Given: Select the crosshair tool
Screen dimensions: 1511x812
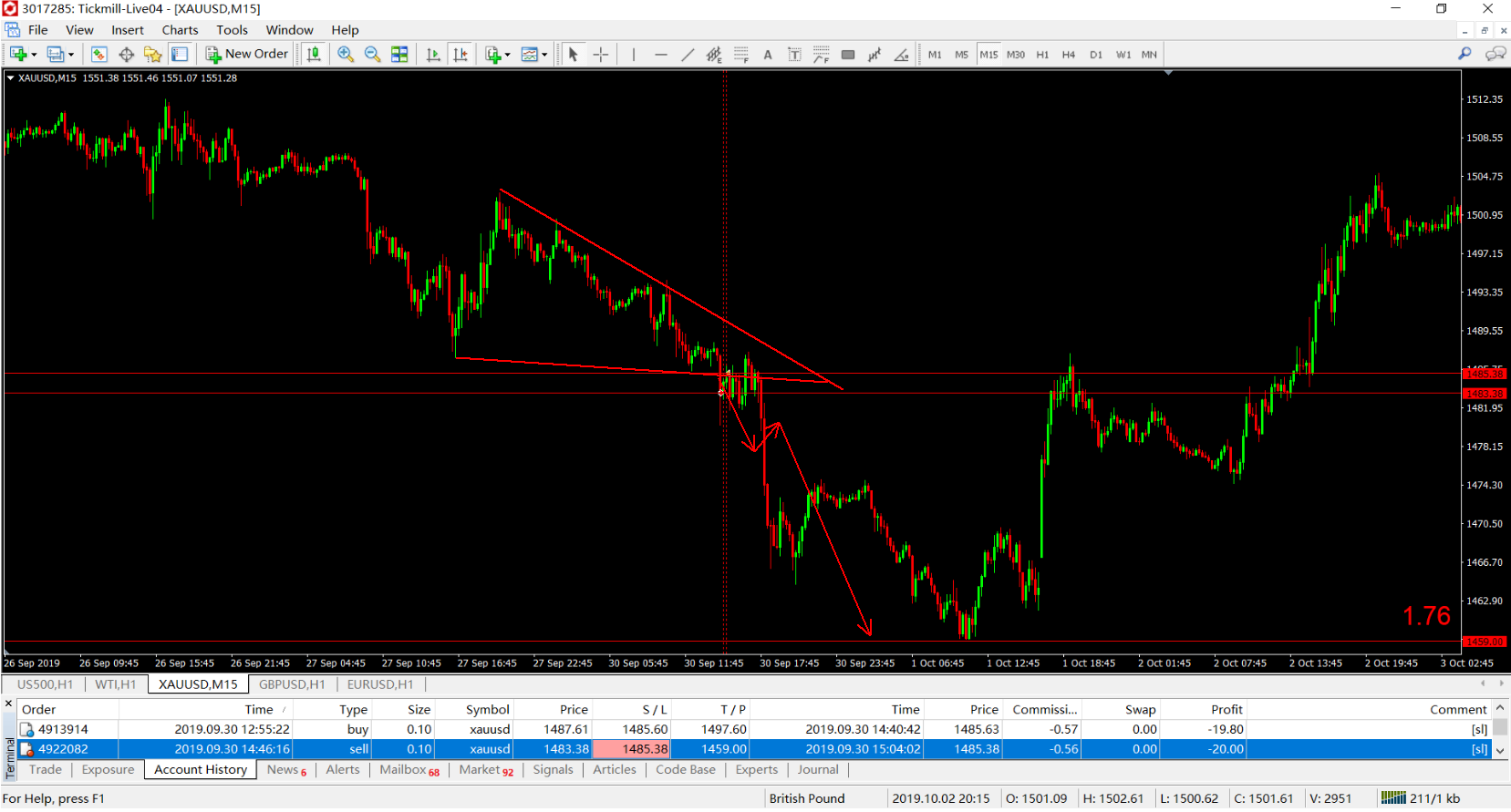Looking at the screenshot, I should pyautogui.click(x=601, y=55).
